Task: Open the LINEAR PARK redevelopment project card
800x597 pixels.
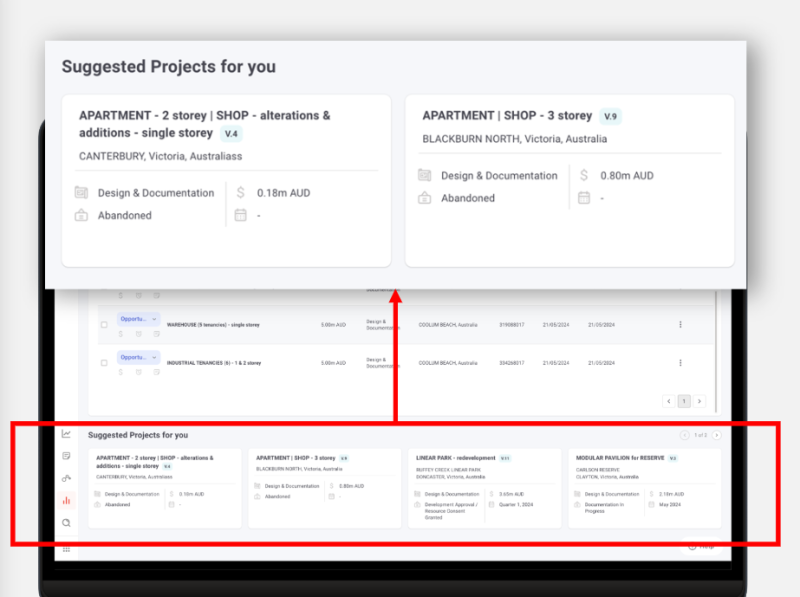Action: point(484,487)
